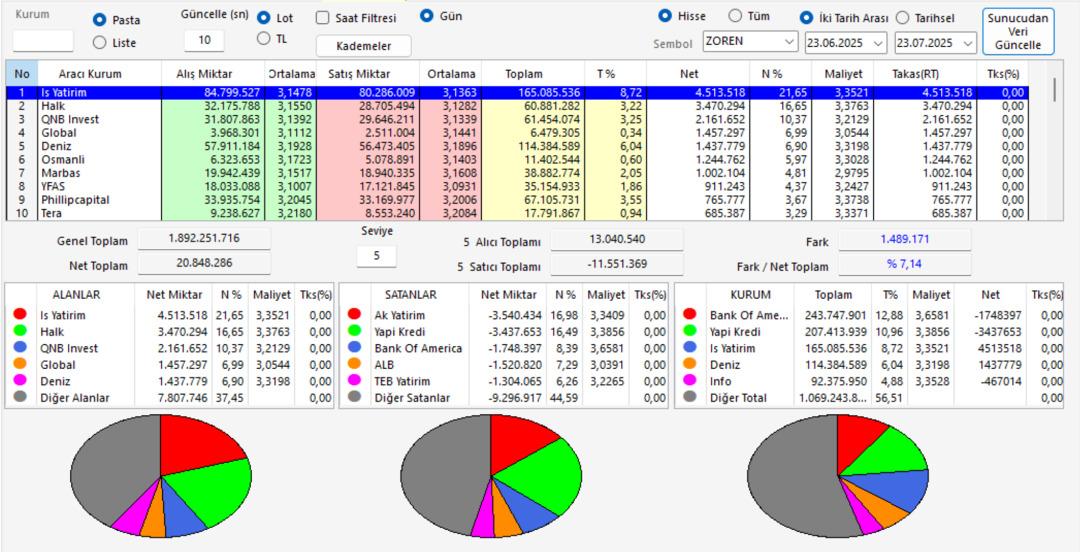
Task: Click the Net Toplam value 20.848.286
Action: click(205, 263)
